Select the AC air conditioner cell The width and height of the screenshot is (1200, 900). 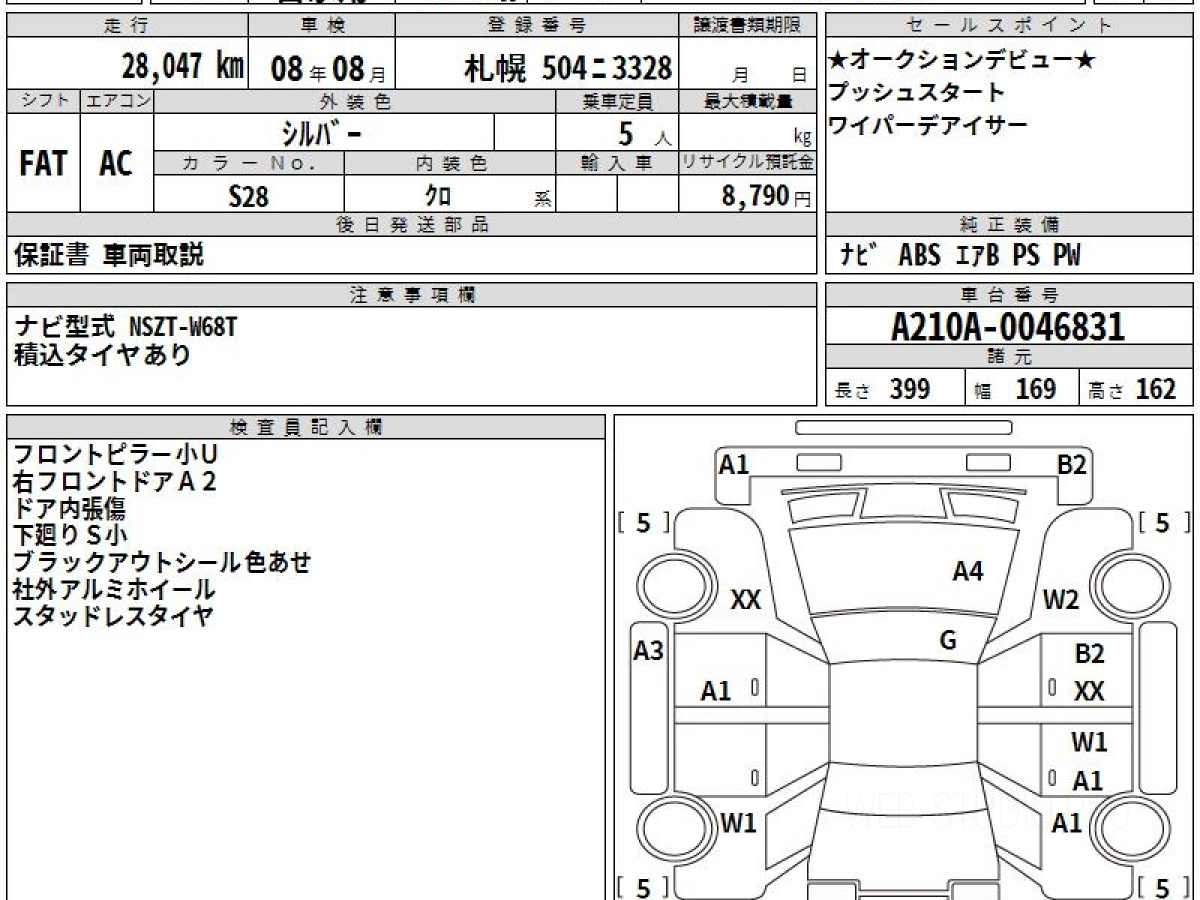coord(116,164)
